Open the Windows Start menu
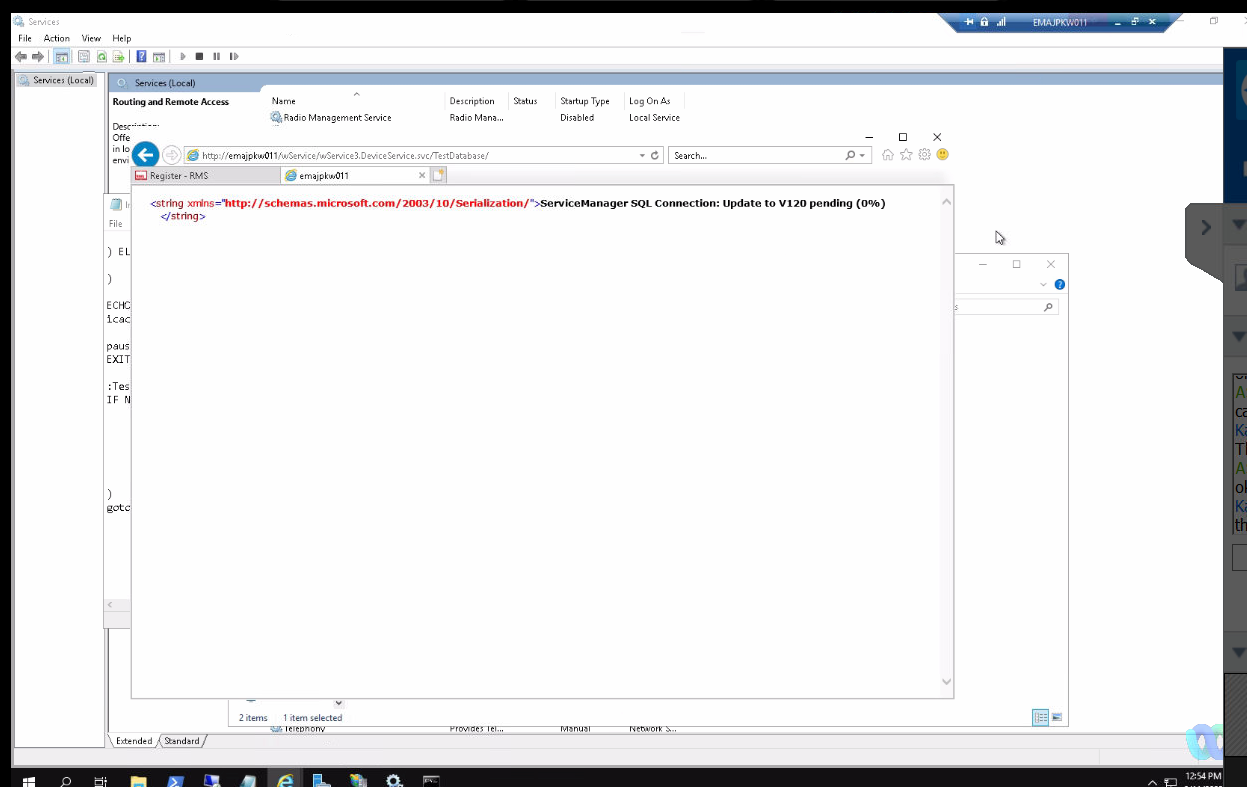Screen dimensions: 1247x787 click(x=29, y=781)
